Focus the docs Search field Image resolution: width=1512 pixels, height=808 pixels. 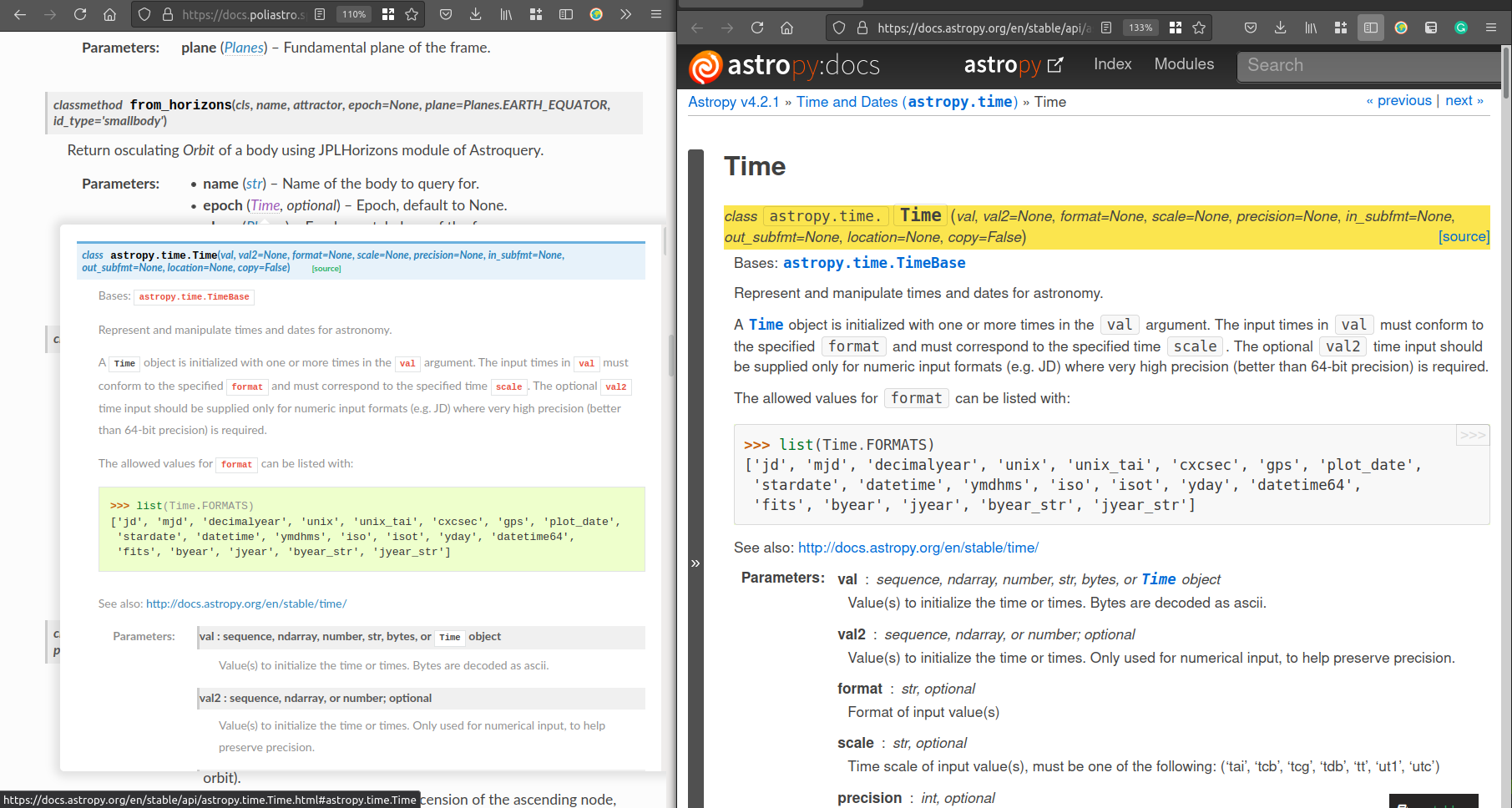[1369, 65]
